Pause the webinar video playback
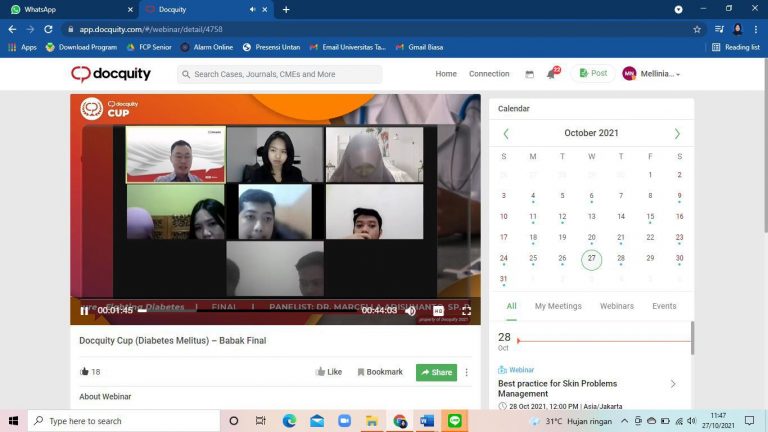Screen dimensions: 768x432 click(84, 311)
